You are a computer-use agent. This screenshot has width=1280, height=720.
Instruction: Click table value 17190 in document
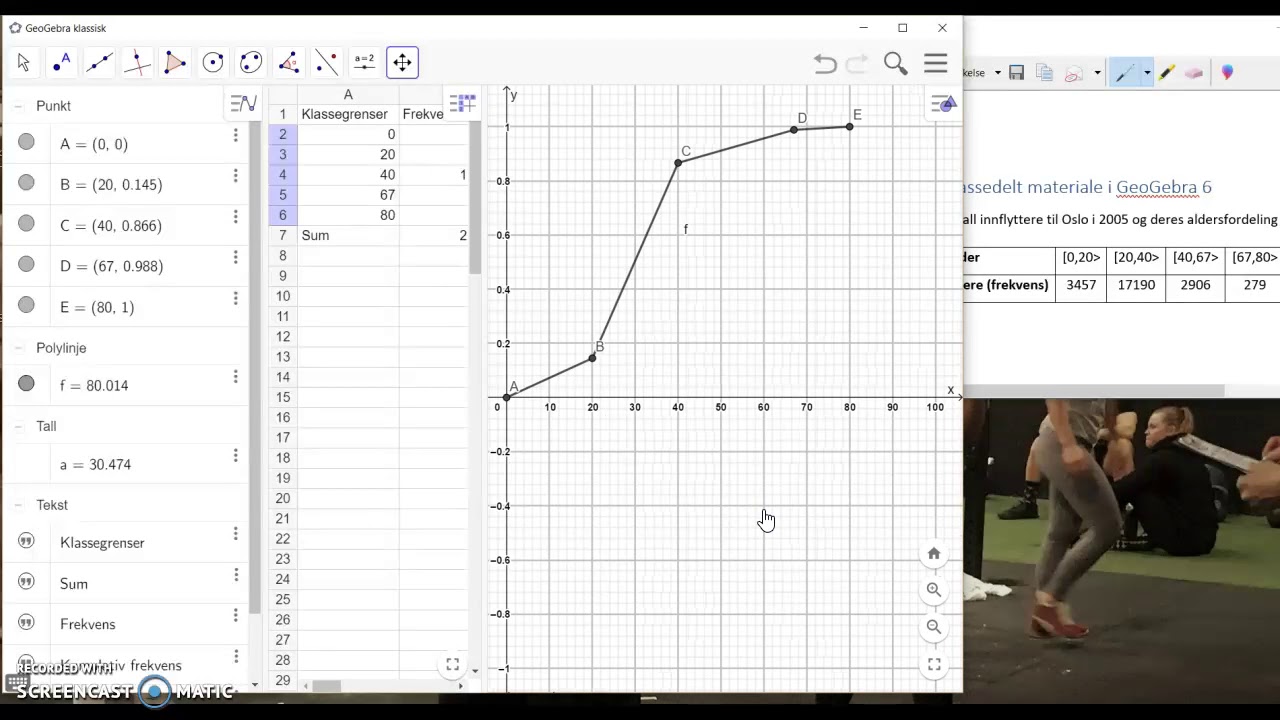1136,285
